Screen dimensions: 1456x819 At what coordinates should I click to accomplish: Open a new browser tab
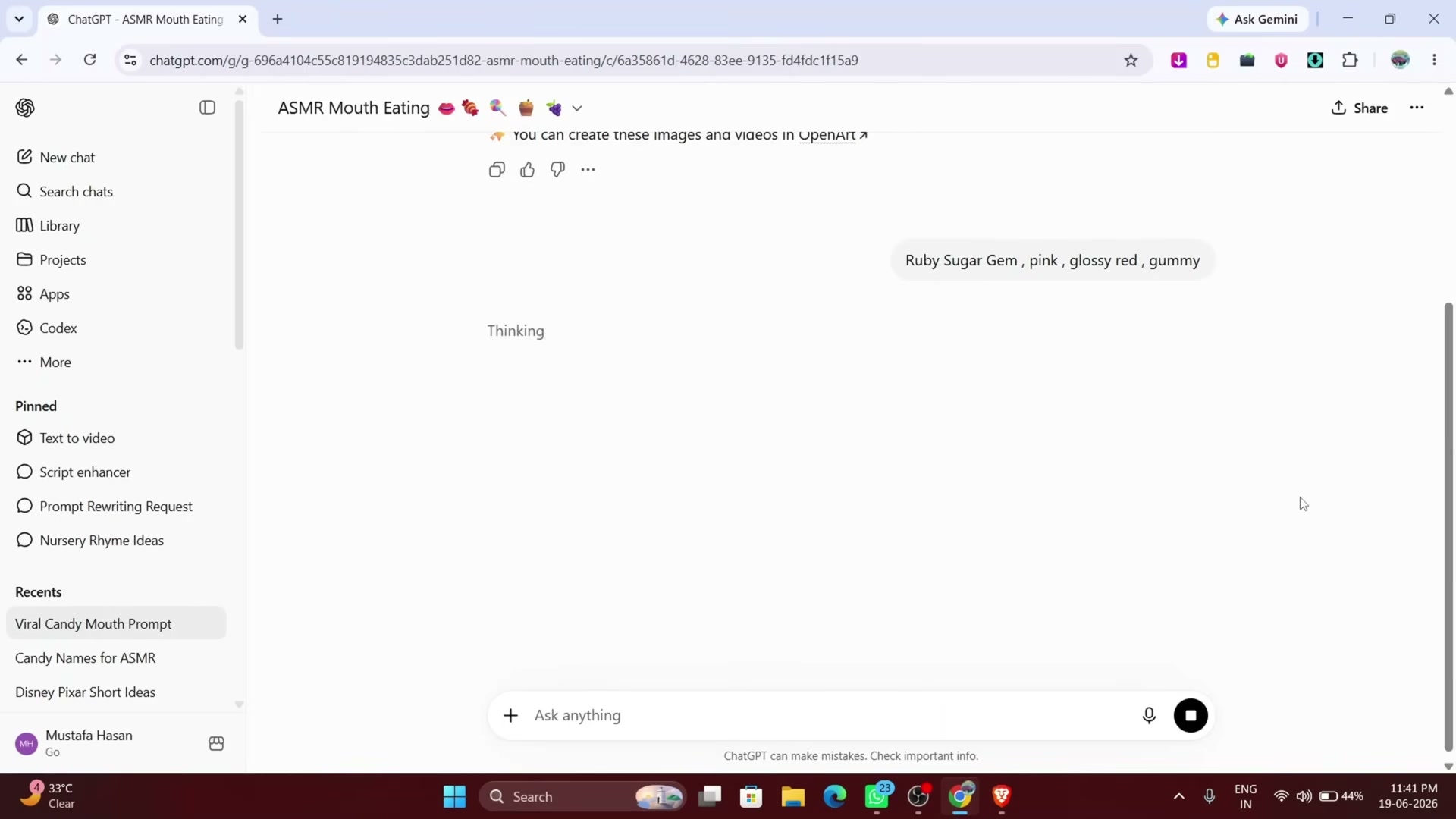click(278, 19)
